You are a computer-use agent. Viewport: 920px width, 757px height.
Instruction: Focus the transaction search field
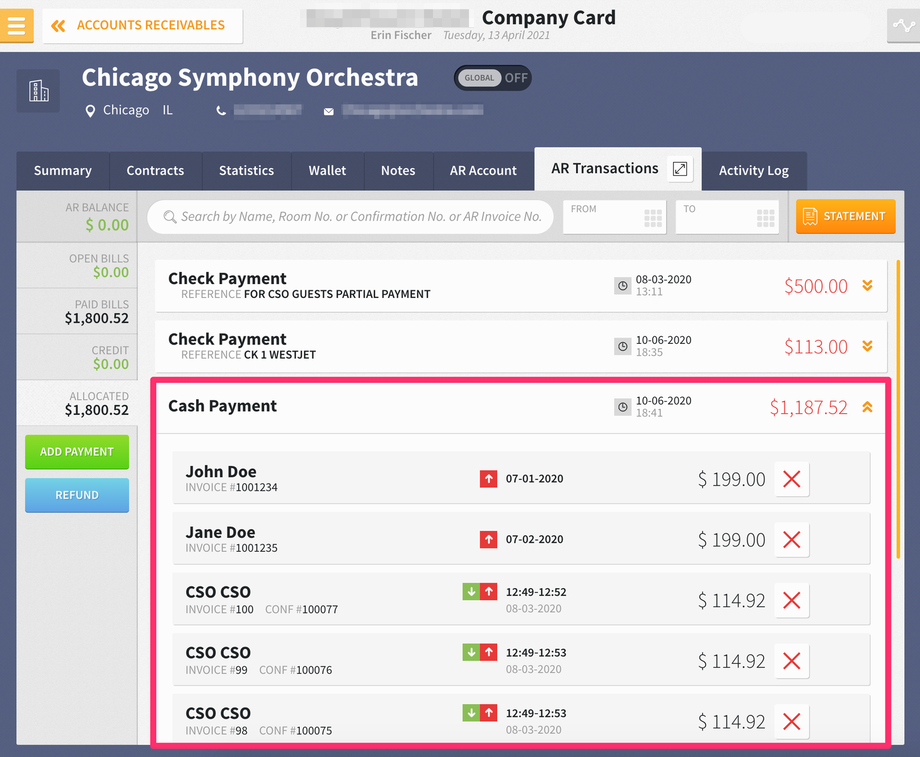pos(350,217)
